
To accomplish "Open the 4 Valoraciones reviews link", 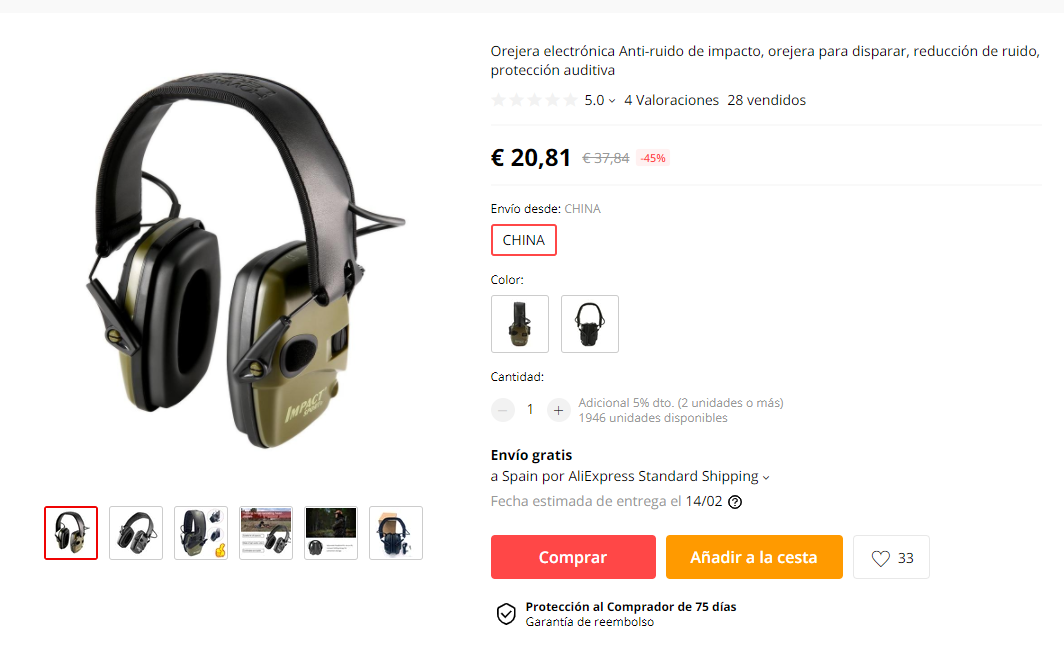I will click(671, 100).
